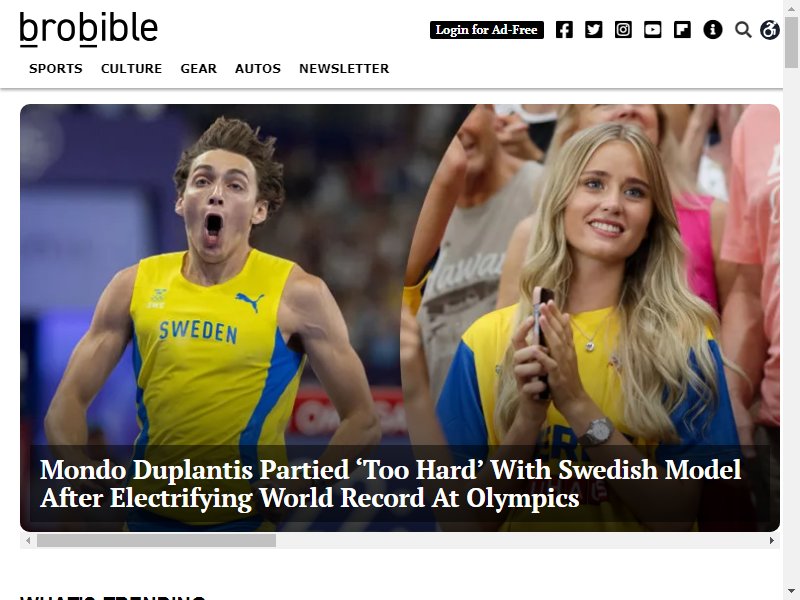The width and height of the screenshot is (800, 600).
Task: Click the Login for Ad-Free button
Action: pyautogui.click(x=487, y=30)
